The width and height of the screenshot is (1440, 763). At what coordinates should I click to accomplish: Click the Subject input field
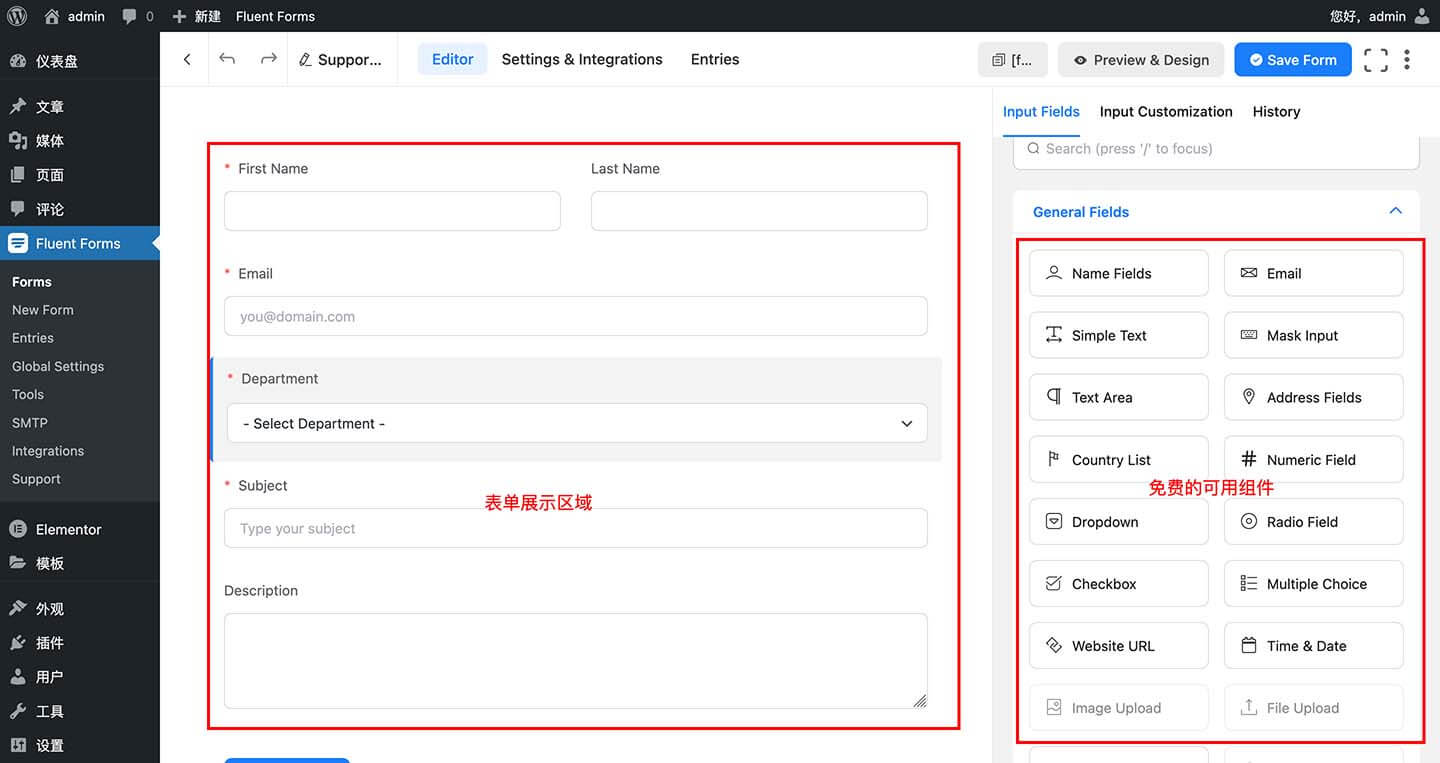(x=576, y=528)
